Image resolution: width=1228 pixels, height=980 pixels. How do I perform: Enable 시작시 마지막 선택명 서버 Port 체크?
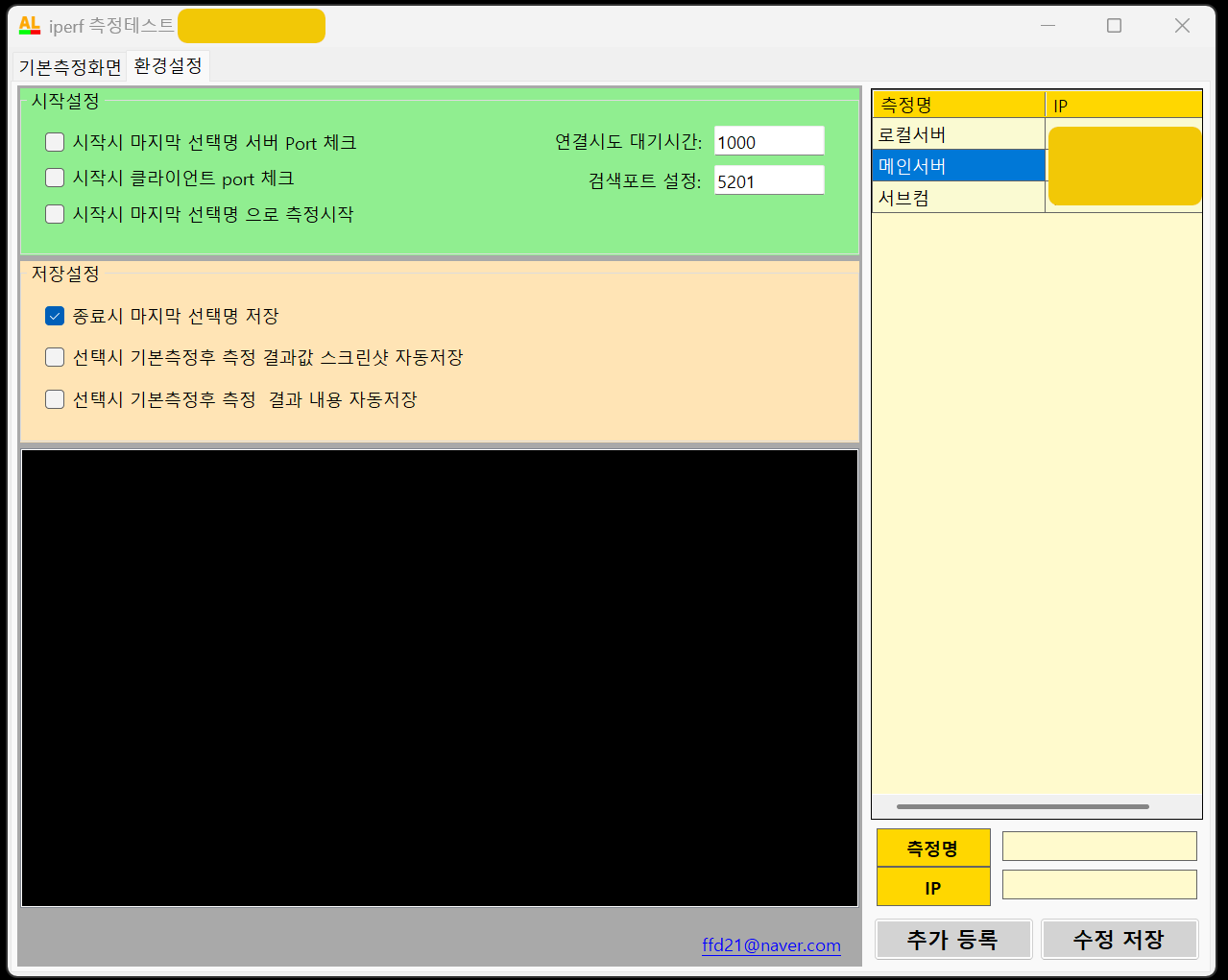pos(55,142)
